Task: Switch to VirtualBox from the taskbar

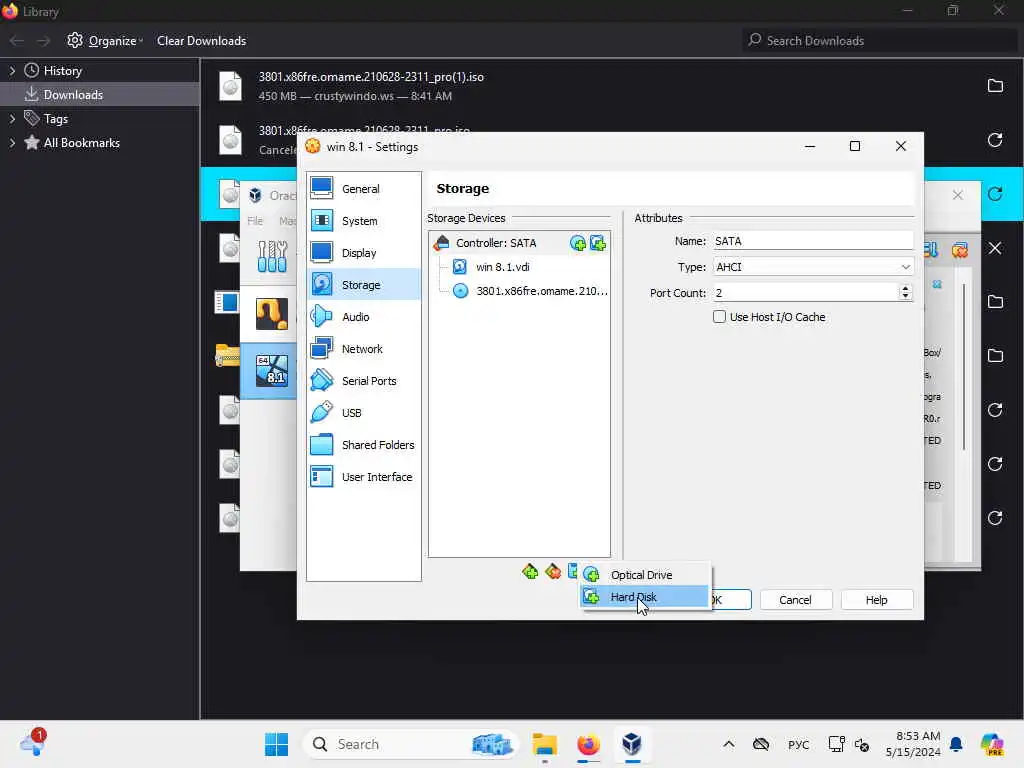Action: click(632, 744)
